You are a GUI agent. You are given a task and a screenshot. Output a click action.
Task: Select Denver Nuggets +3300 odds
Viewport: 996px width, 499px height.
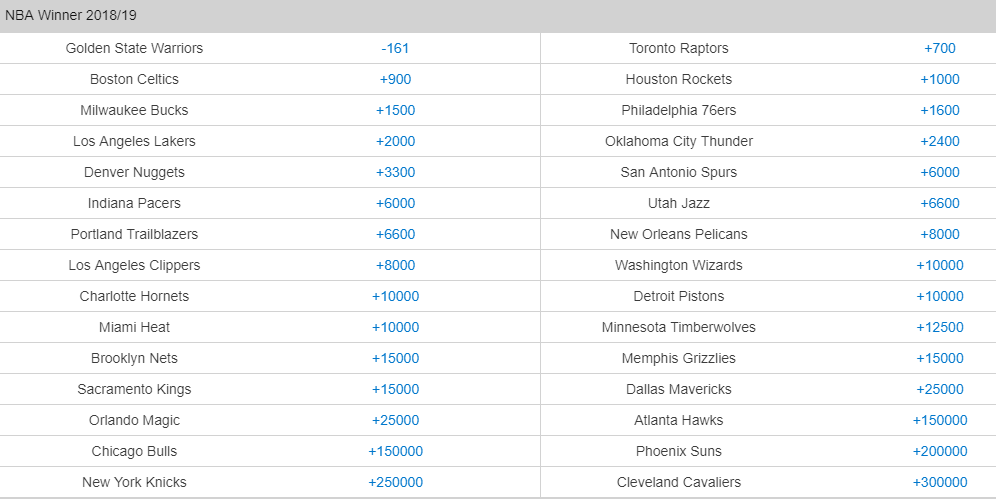[x=395, y=172]
